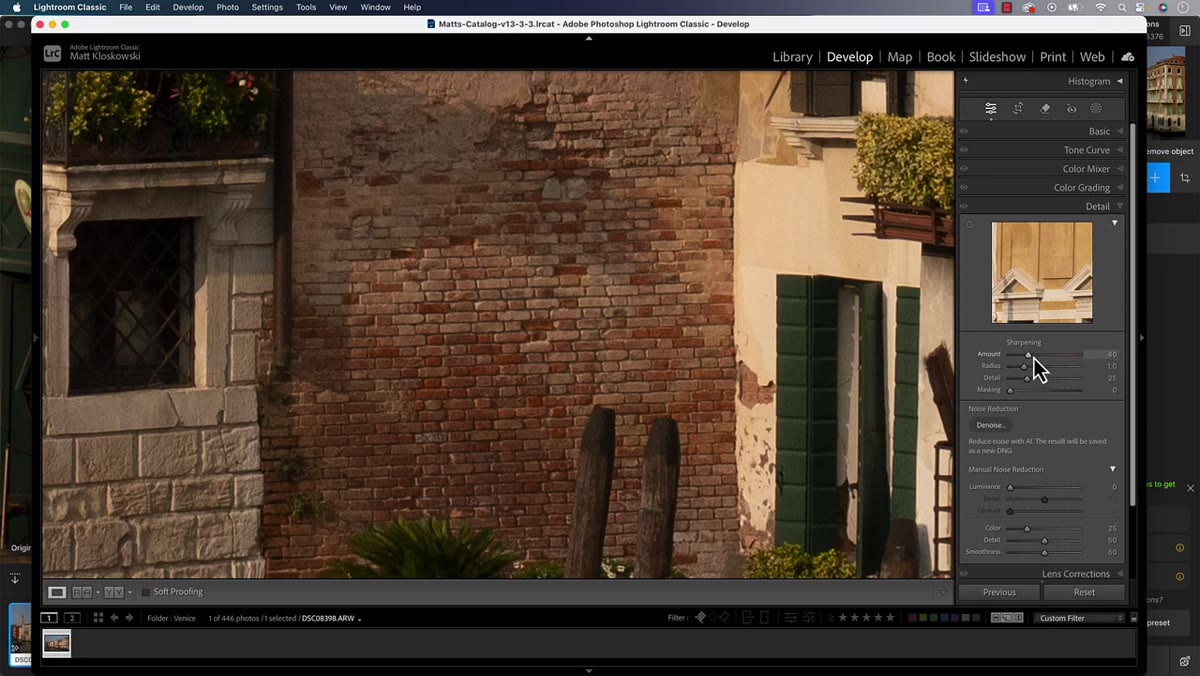Click the Spotlight search icon in menu bar
Image resolution: width=1200 pixels, height=676 pixels.
coord(1123,7)
